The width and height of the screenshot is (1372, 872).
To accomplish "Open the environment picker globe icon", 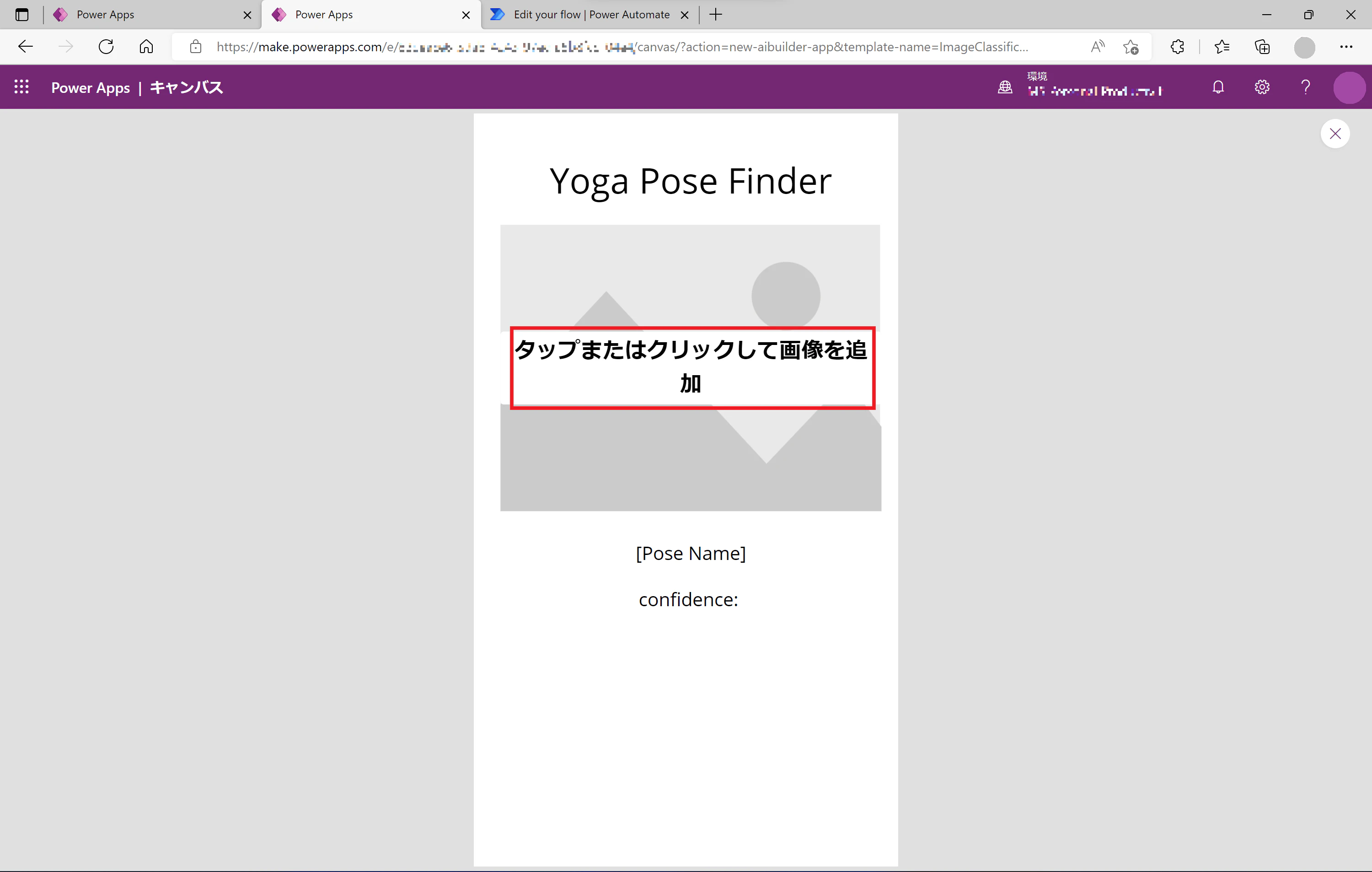I will click(1005, 86).
